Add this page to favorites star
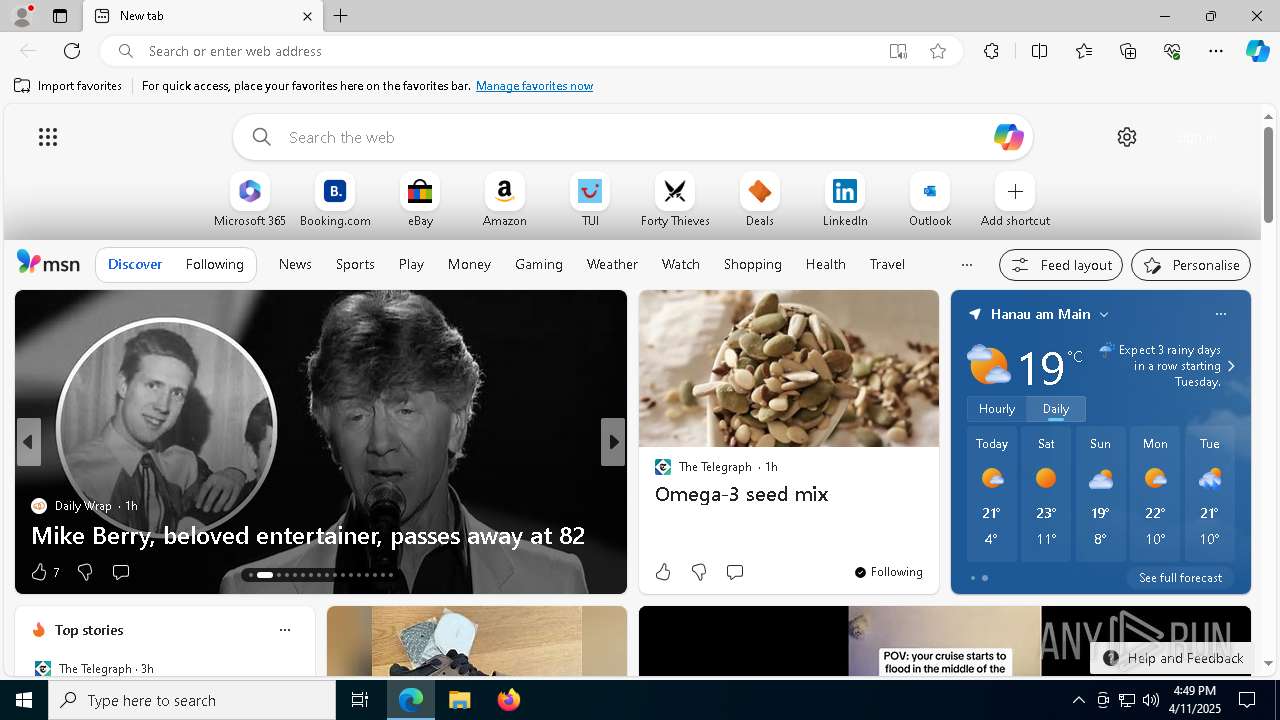 (x=938, y=51)
